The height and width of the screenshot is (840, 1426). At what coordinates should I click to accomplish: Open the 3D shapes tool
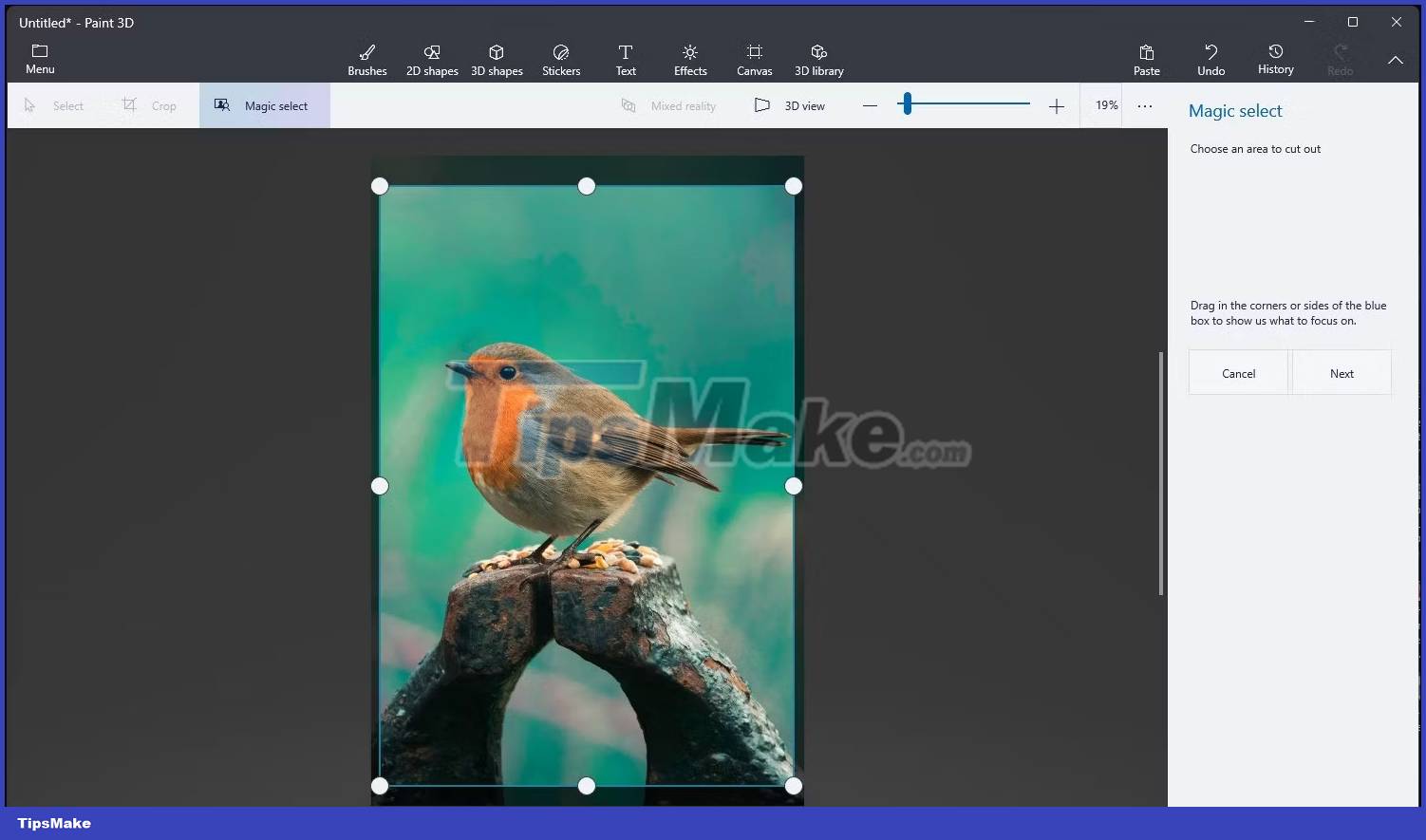(497, 57)
